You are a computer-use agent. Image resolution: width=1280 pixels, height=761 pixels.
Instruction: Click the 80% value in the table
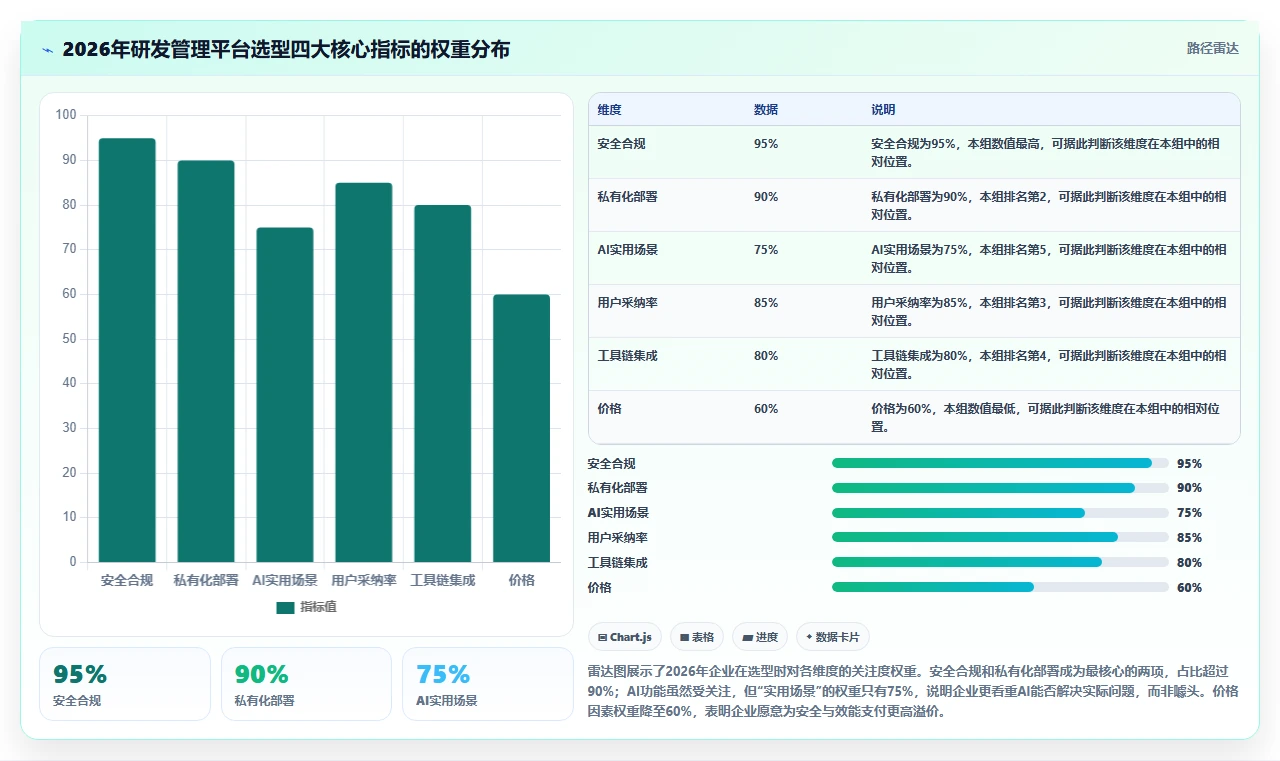click(x=766, y=356)
